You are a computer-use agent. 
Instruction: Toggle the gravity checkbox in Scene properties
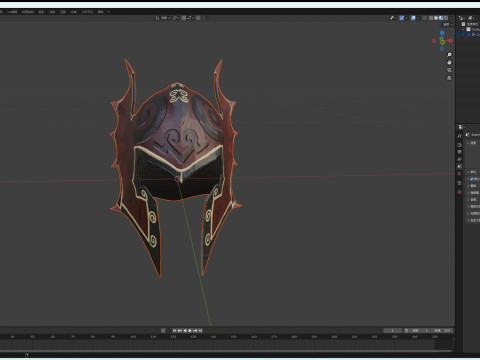tap(471, 179)
